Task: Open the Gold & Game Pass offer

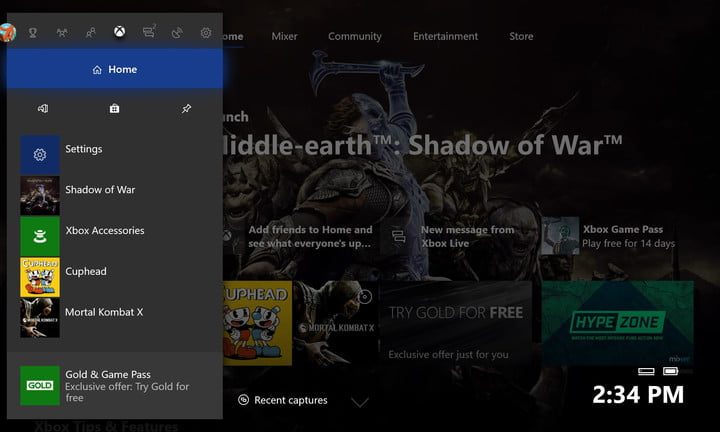Action: coord(115,386)
